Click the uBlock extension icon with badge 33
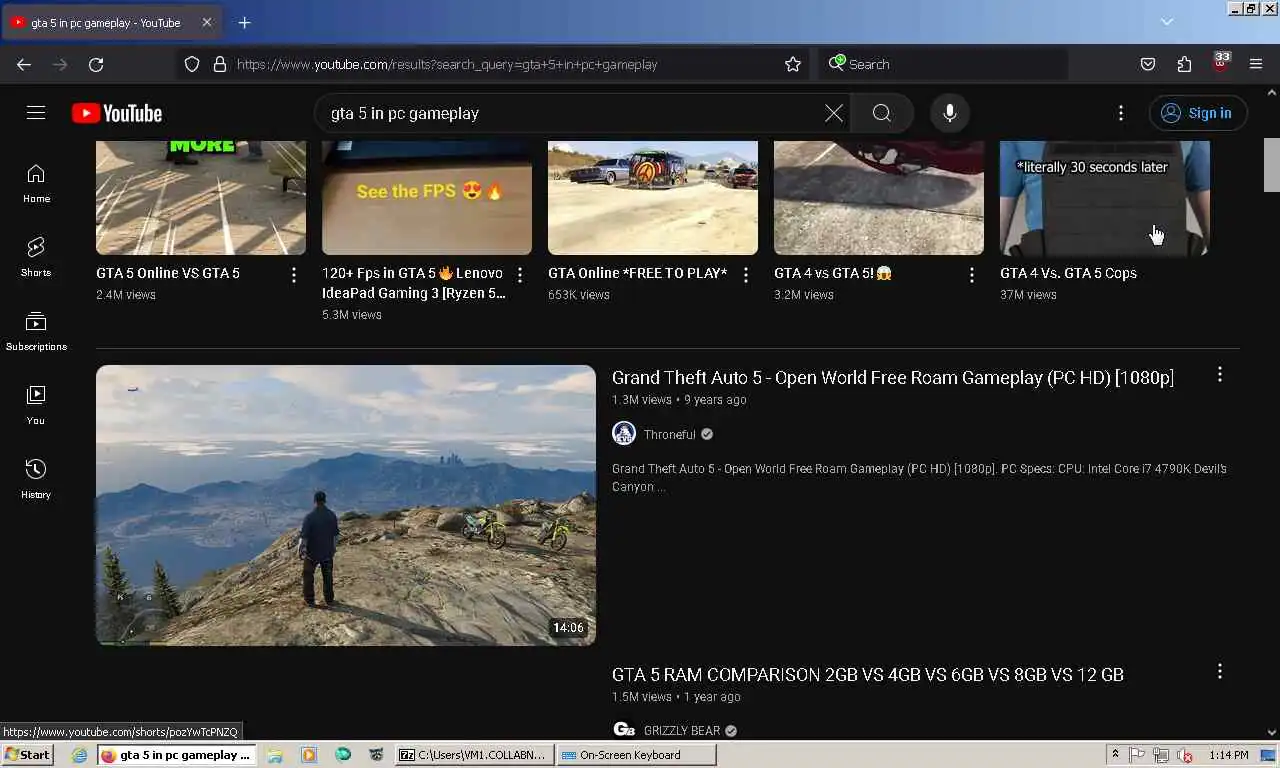This screenshot has height=768, width=1280. pos(1220,63)
